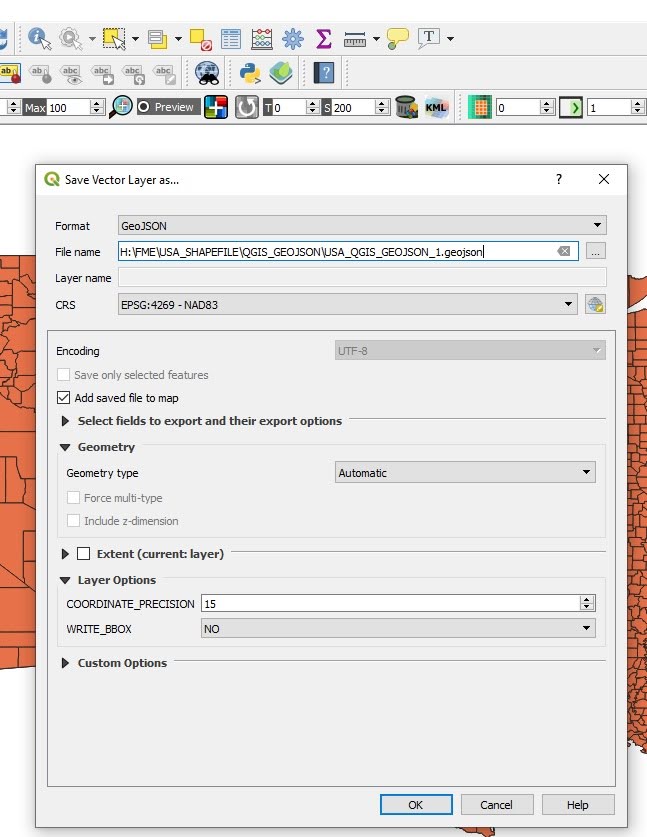The height and width of the screenshot is (837, 647).
Task: Click the Preview toggle in toolbar
Action: [166, 107]
